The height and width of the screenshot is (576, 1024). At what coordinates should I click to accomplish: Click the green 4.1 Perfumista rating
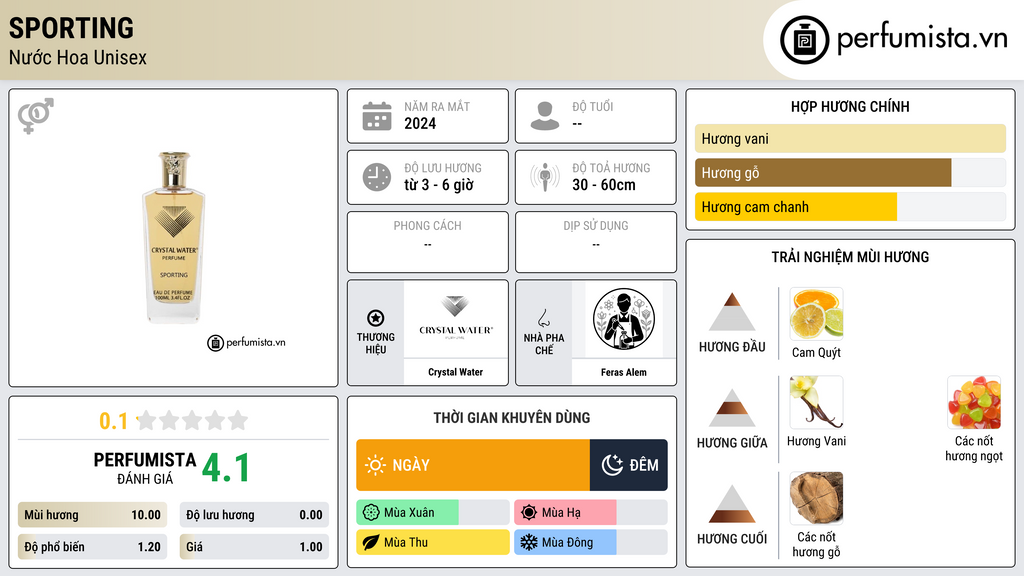click(x=226, y=468)
